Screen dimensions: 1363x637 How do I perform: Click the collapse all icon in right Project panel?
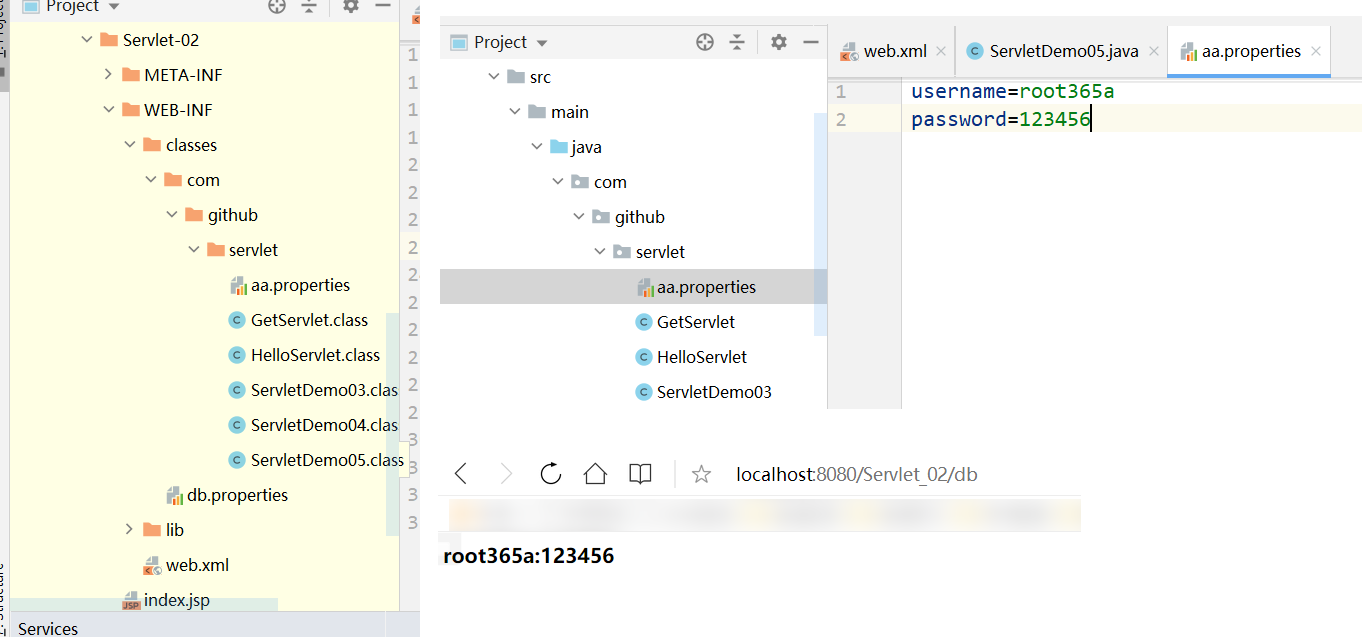point(737,42)
